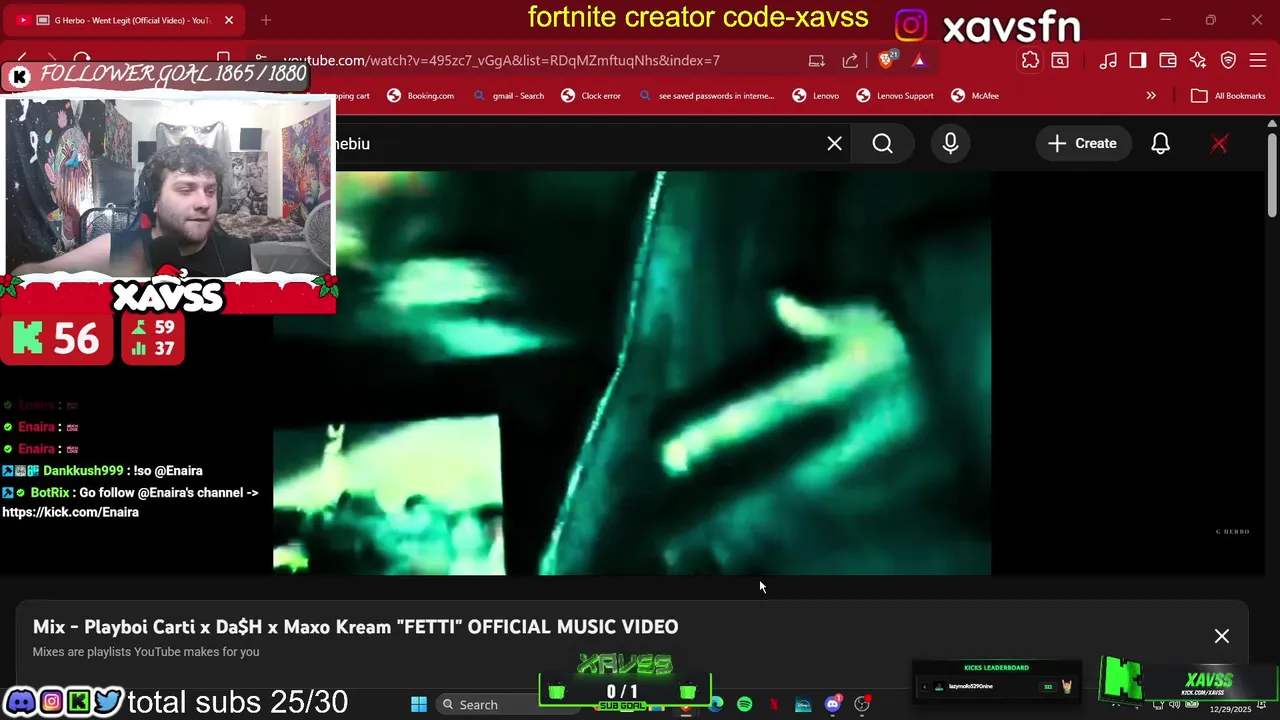Click the video player to pause
The width and height of the screenshot is (1280, 720).
coord(632,373)
